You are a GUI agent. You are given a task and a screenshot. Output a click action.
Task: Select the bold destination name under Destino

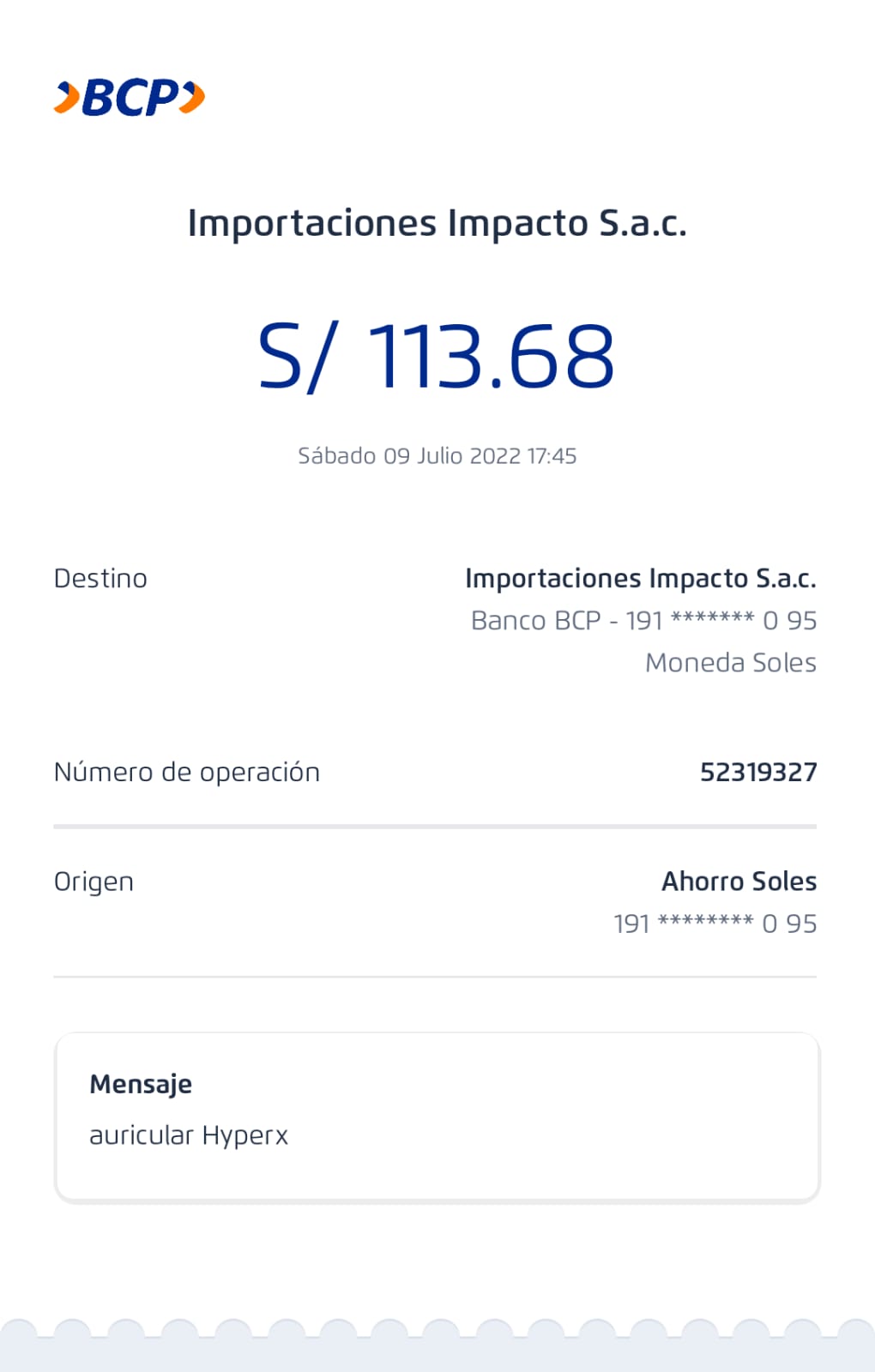click(x=640, y=579)
